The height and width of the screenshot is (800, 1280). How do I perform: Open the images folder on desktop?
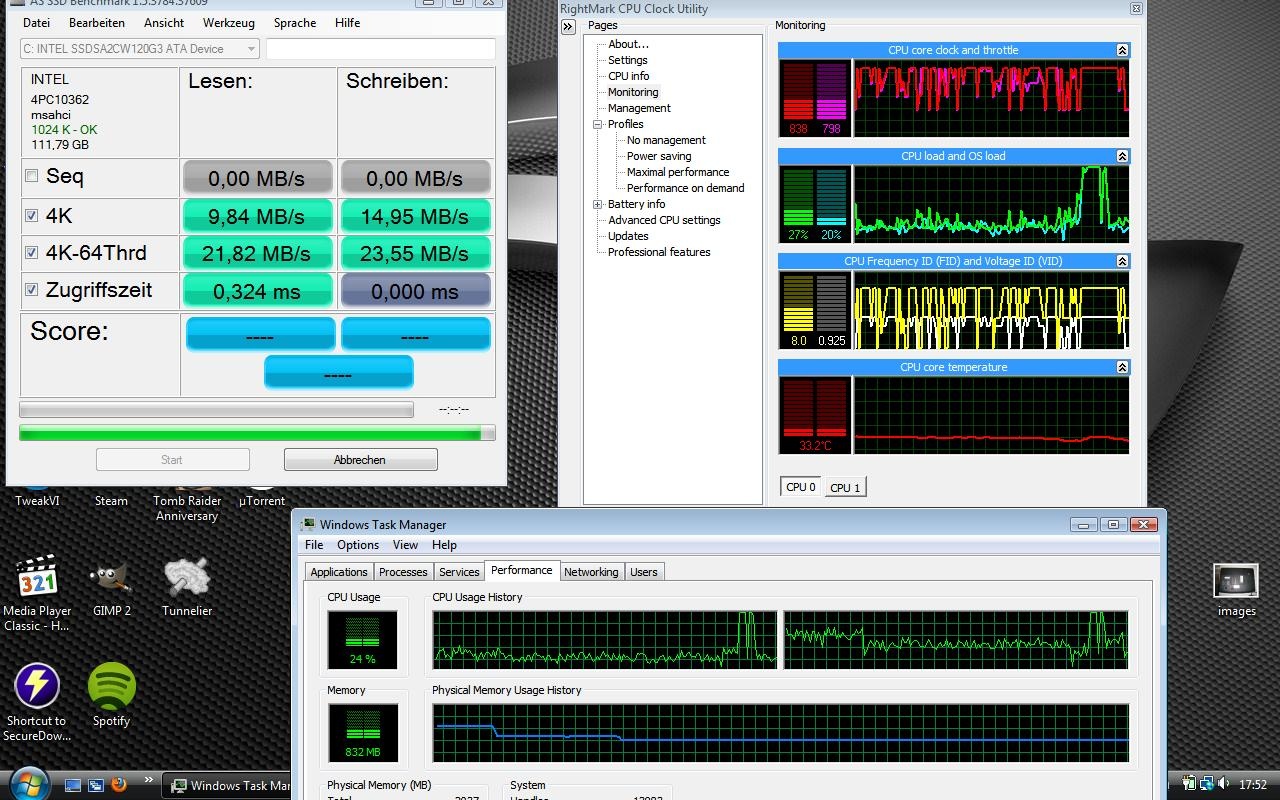(1235, 582)
